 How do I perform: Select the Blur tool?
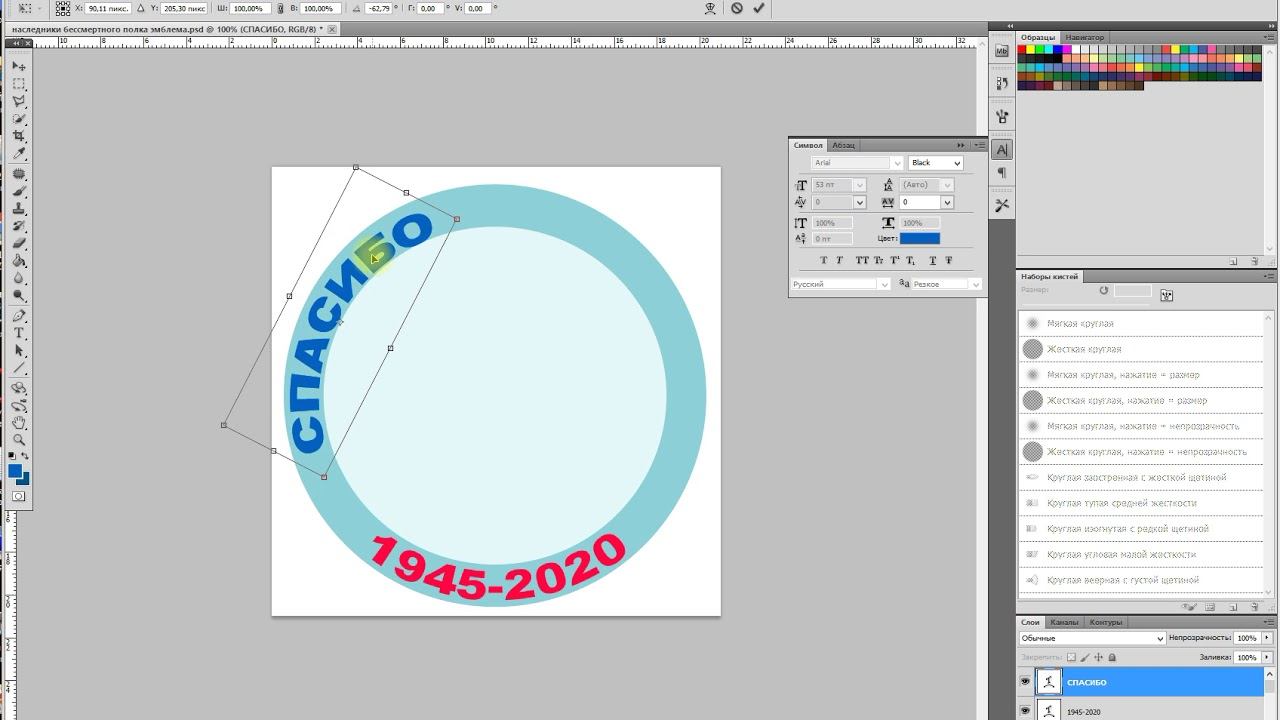pos(19,279)
